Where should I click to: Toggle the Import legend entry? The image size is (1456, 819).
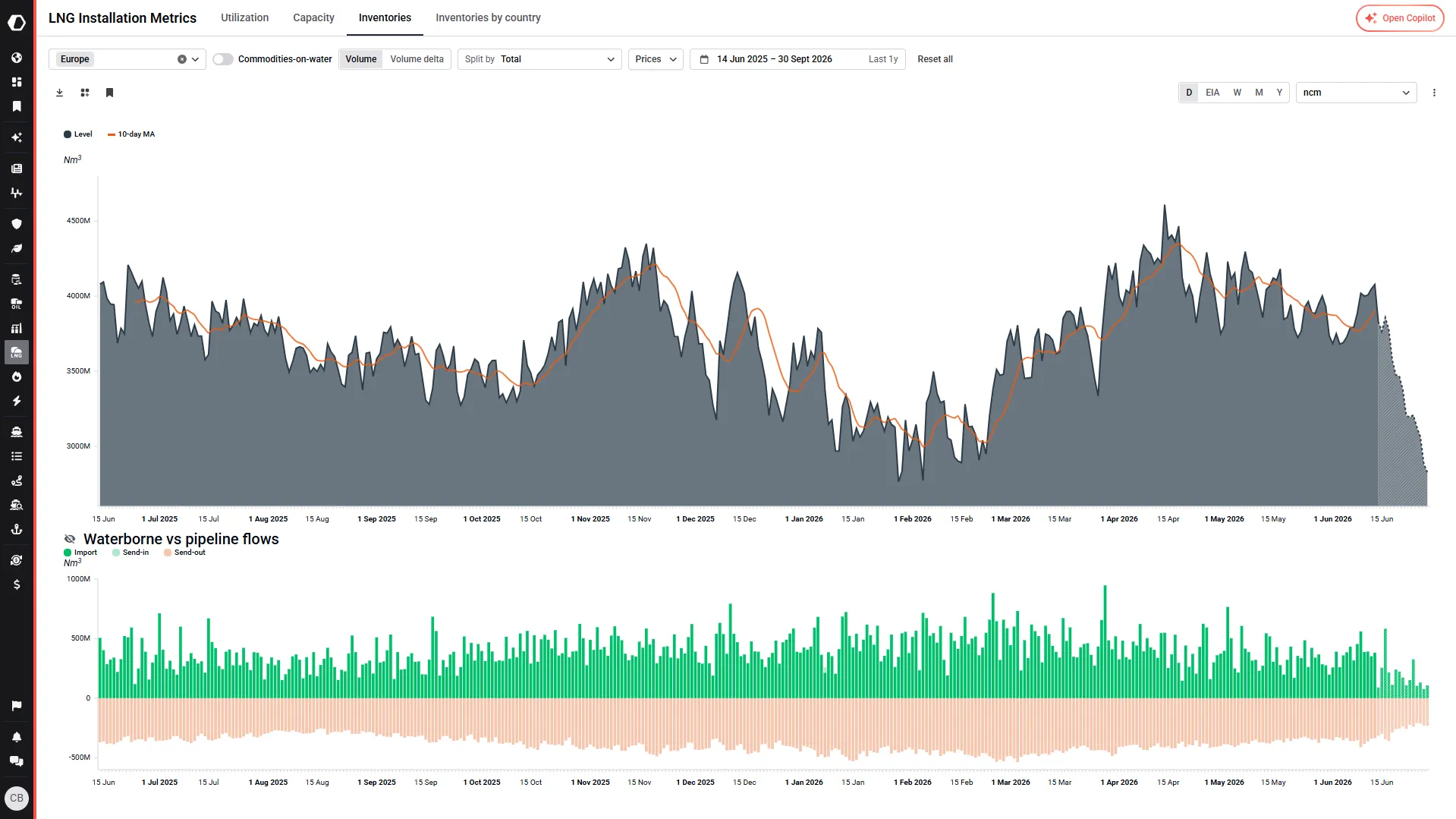pyautogui.click(x=80, y=553)
